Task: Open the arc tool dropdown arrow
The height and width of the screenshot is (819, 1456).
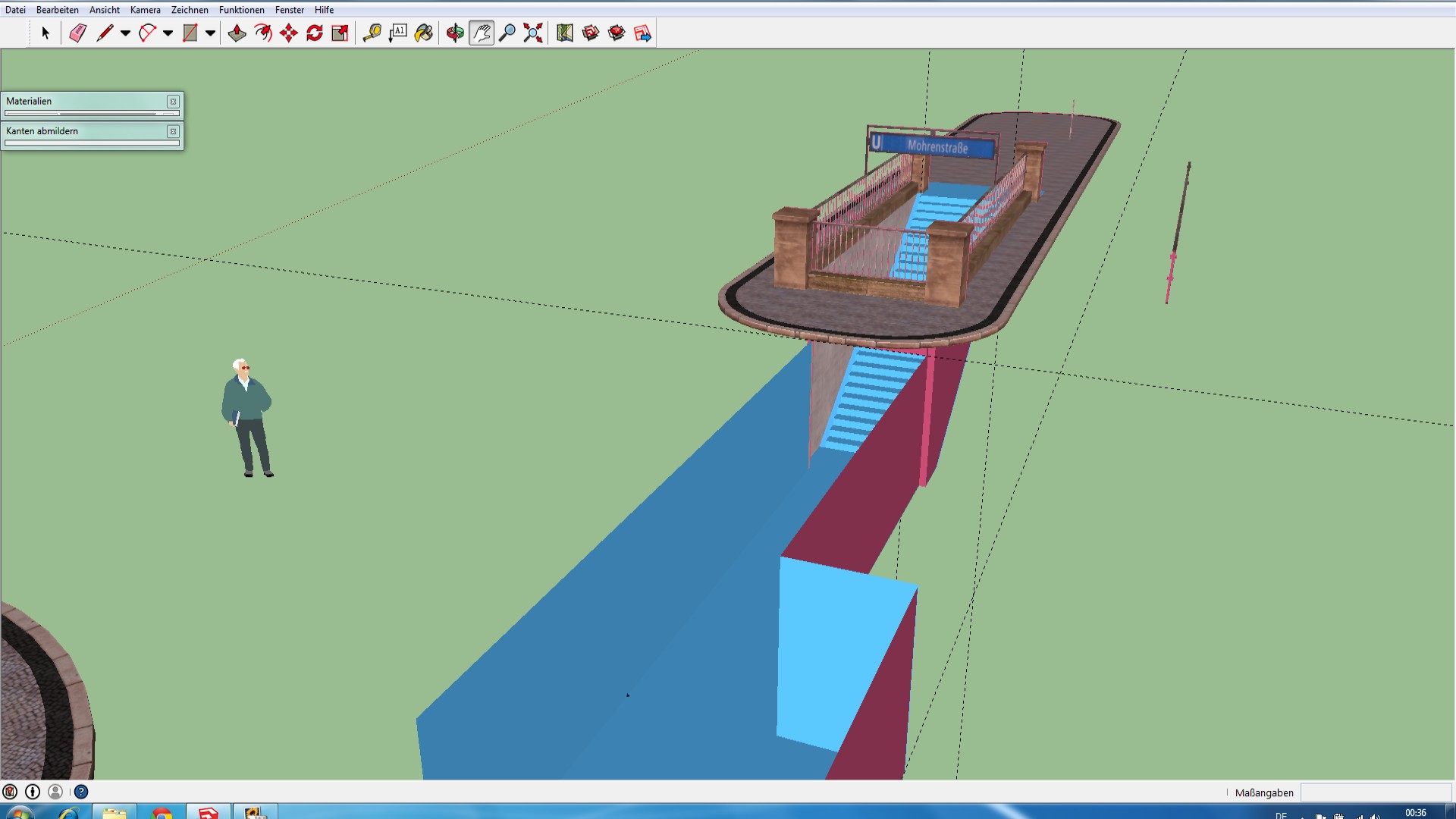Action: [x=168, y=33]
